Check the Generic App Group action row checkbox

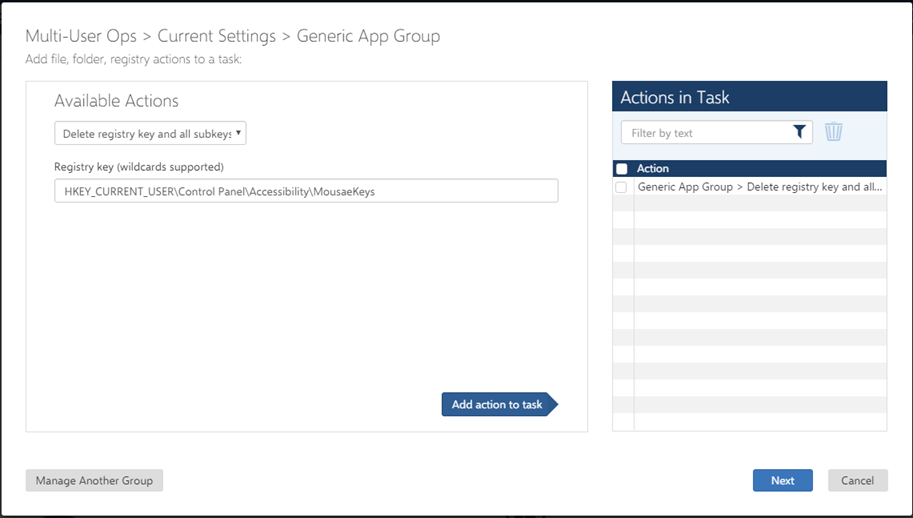coord(622,187)
